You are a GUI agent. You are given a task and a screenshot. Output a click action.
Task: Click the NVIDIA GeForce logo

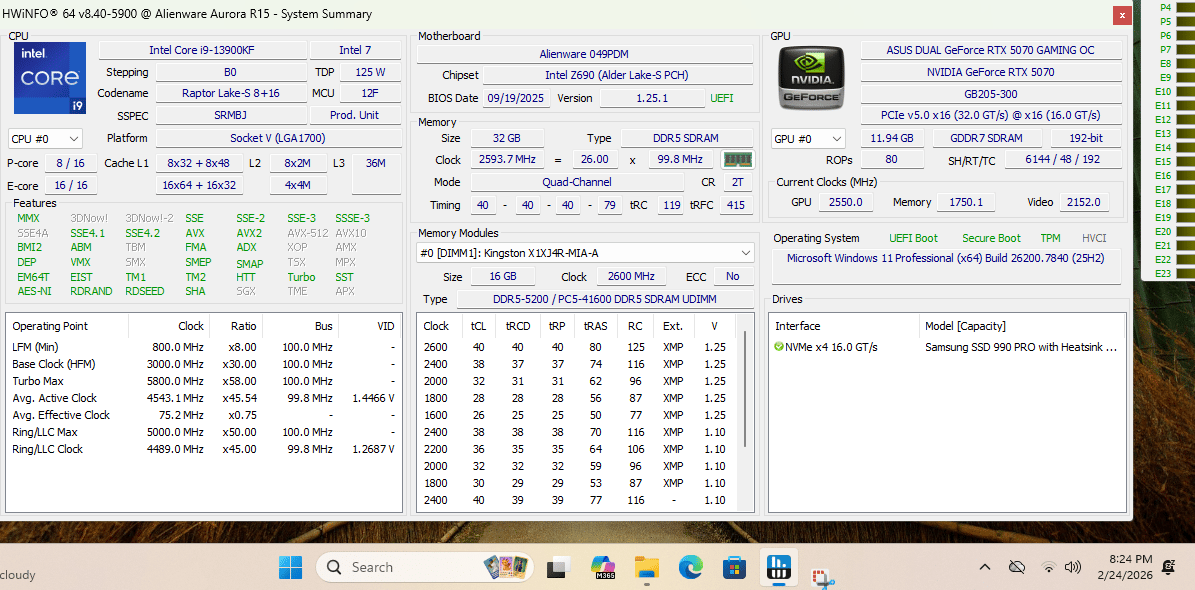[x=811, y=78]
